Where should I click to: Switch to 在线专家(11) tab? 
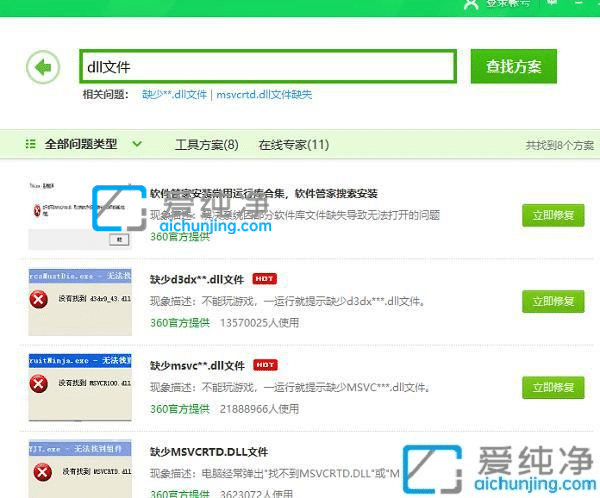coord(293,145)
